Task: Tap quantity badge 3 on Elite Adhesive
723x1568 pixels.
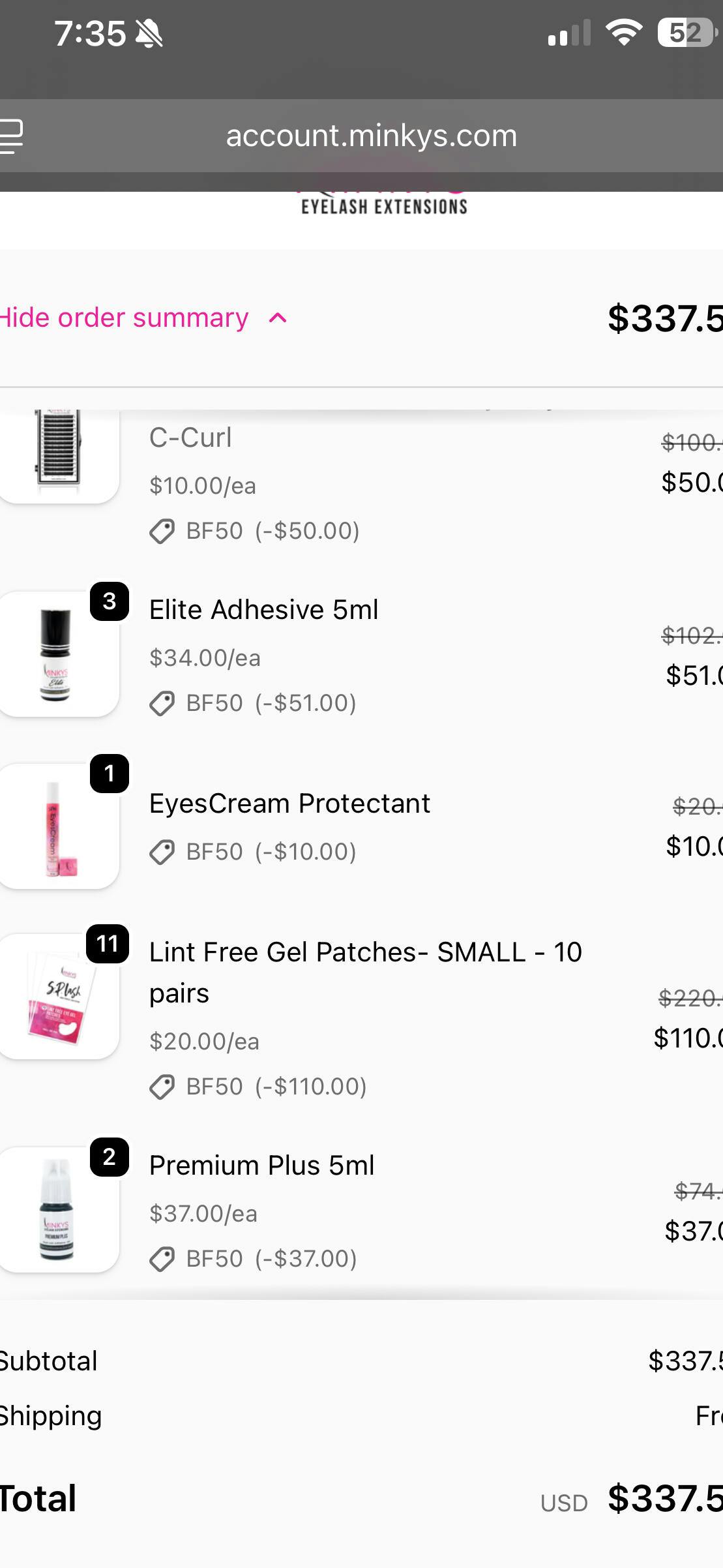Action: tap(109, 601)
